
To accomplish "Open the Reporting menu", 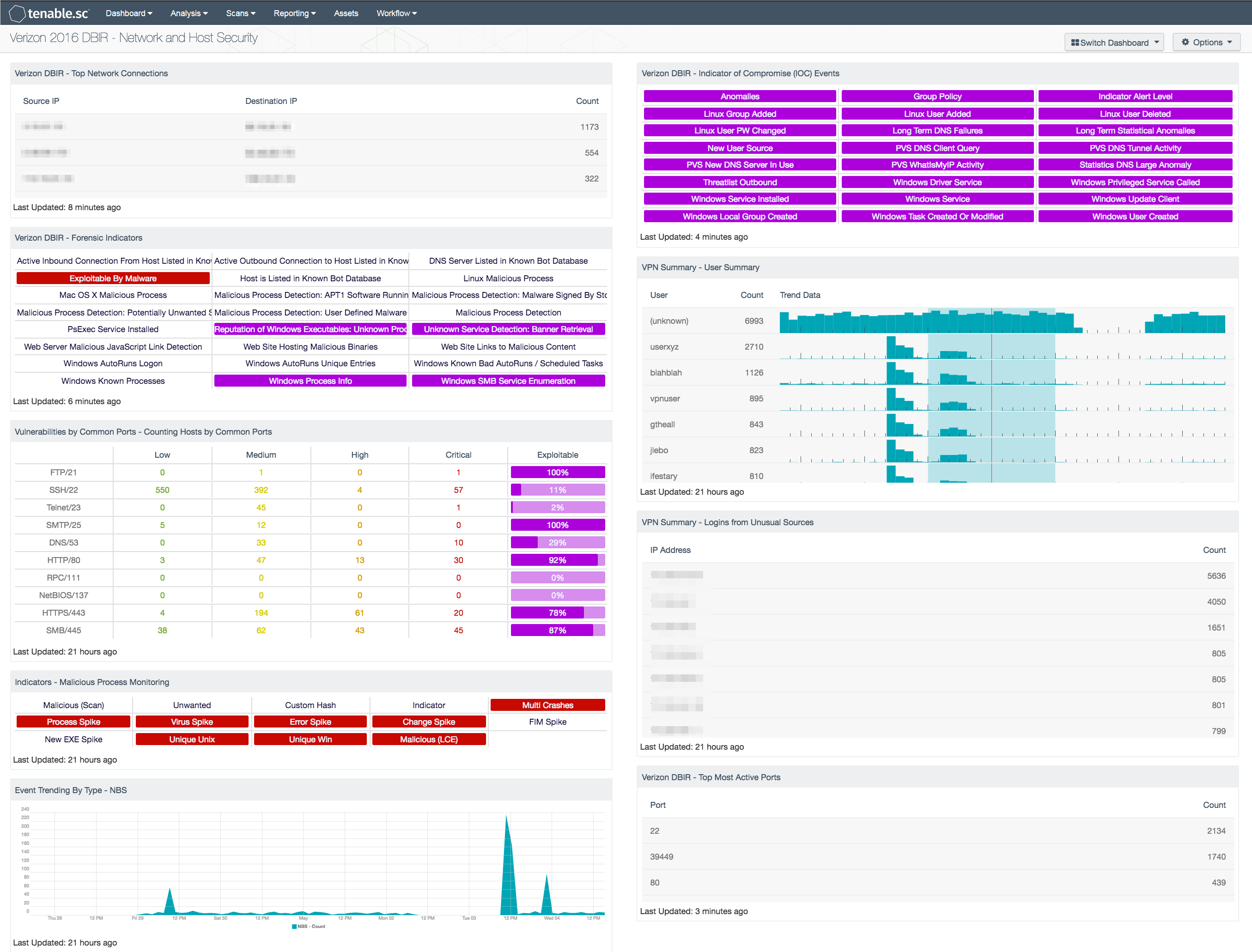I will point(294,13).
